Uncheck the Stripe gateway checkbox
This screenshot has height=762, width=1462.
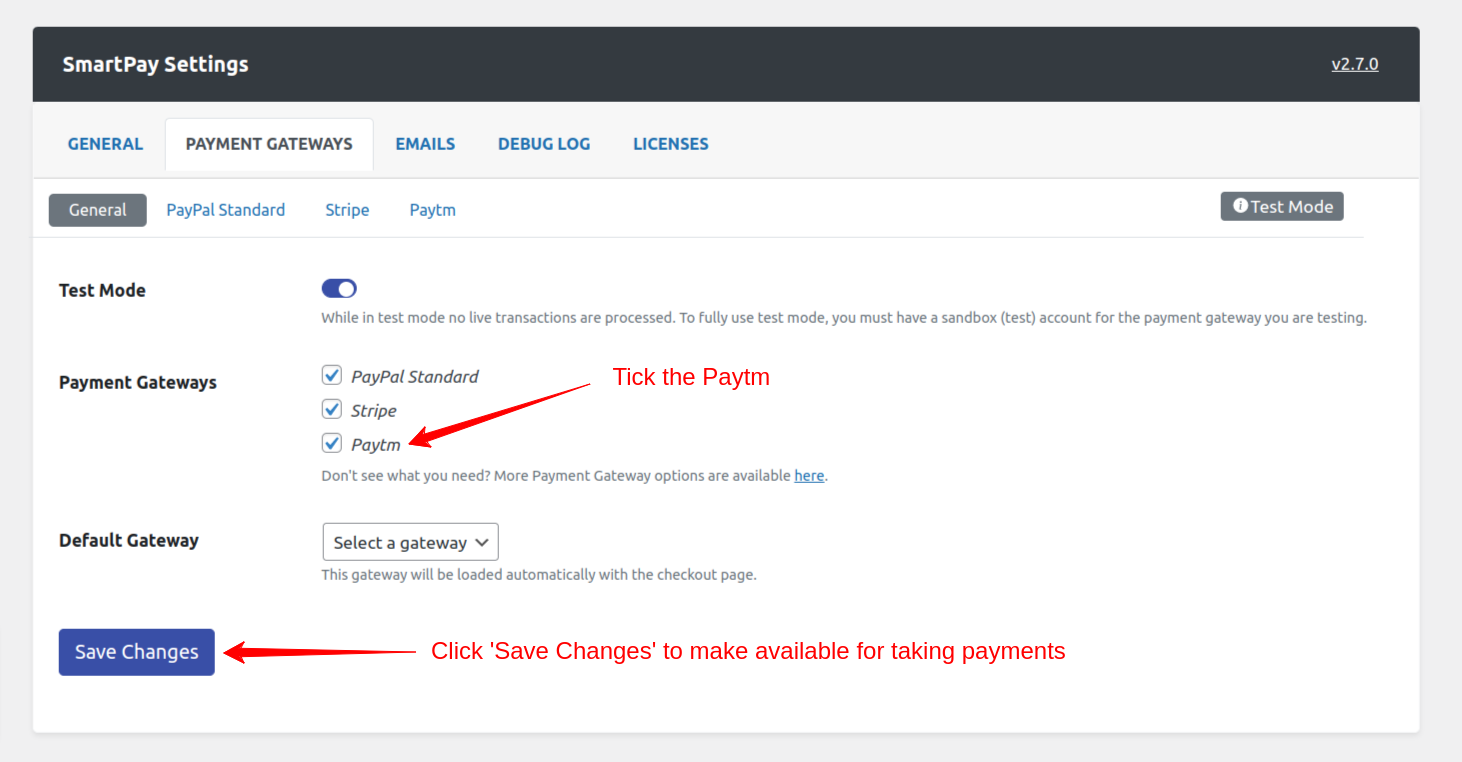coord(332,410)
